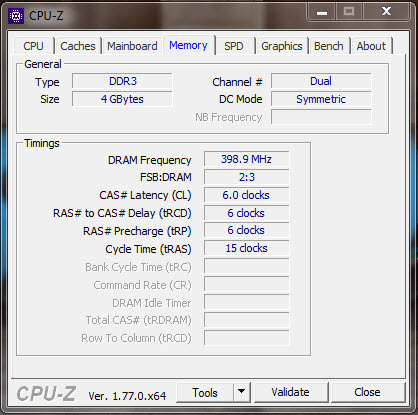This screenshot has height=415, width=418.
Task: Click the empty NB Frequency field
Action: tap(321, 117)
